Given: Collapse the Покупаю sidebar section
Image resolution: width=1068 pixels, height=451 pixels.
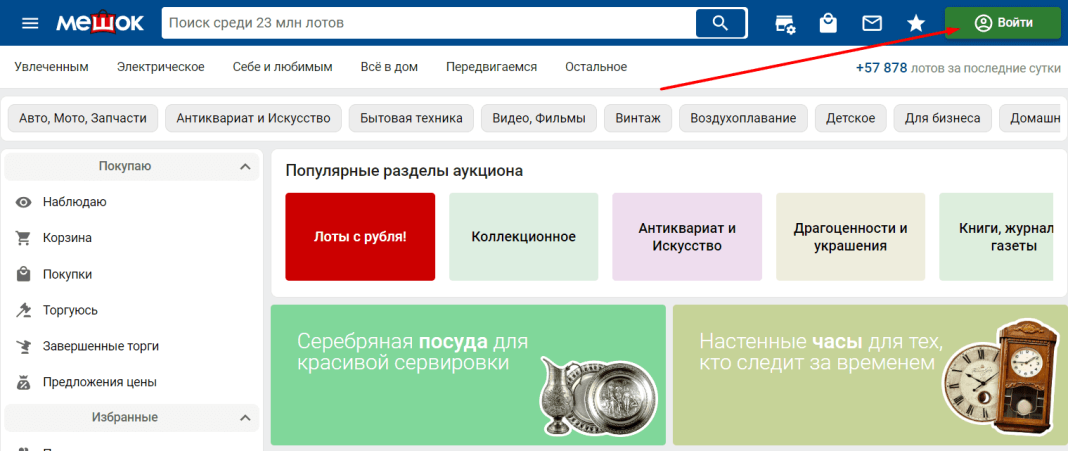Looking at the screenshot, I should click(244, 166).
